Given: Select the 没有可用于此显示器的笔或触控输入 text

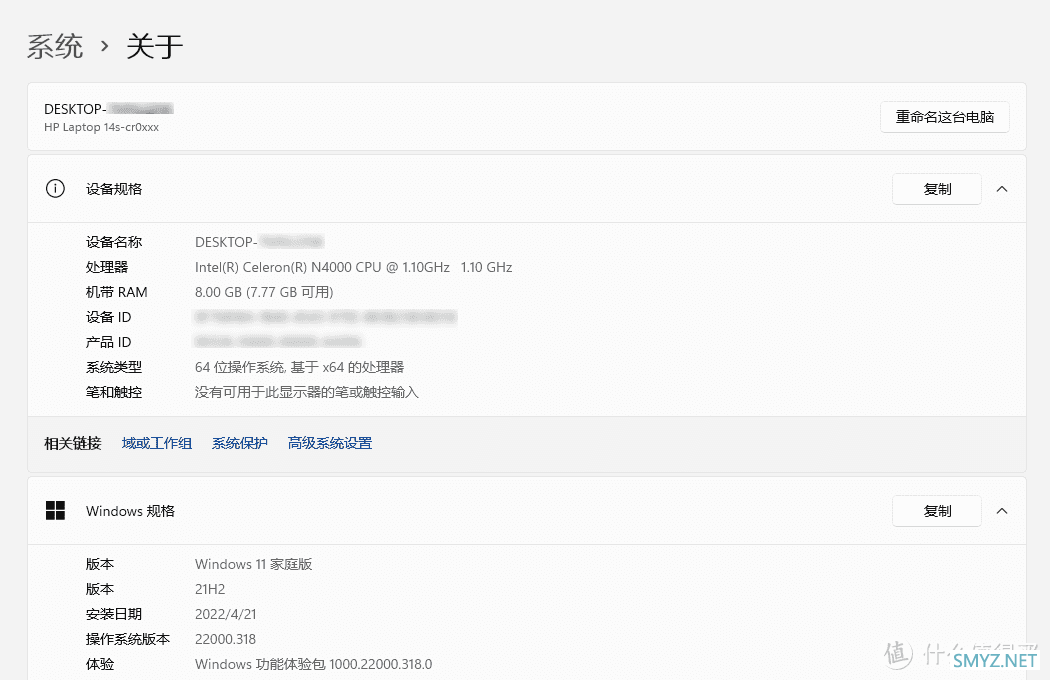Looking at the screenshot, I should point(307,392).
